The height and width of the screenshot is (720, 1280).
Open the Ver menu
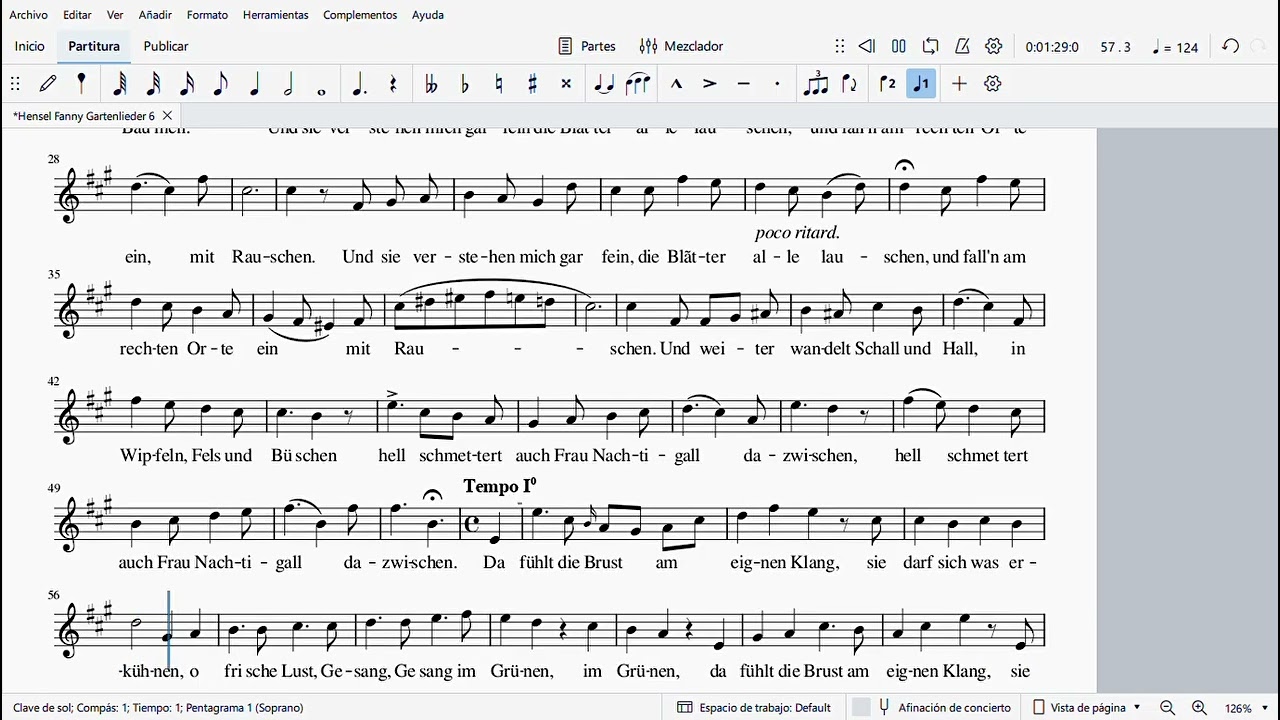[x=115, y=15]
